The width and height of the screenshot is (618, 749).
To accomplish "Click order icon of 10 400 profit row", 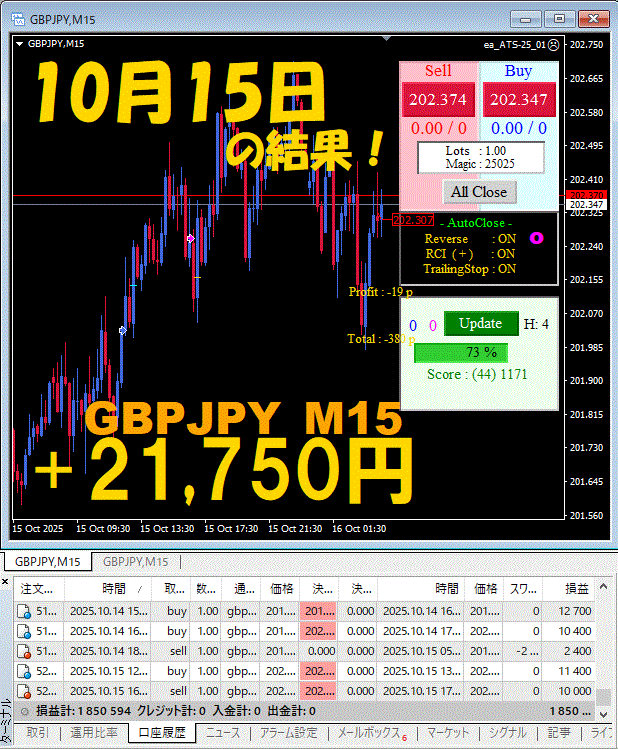I will pos(24,631).
